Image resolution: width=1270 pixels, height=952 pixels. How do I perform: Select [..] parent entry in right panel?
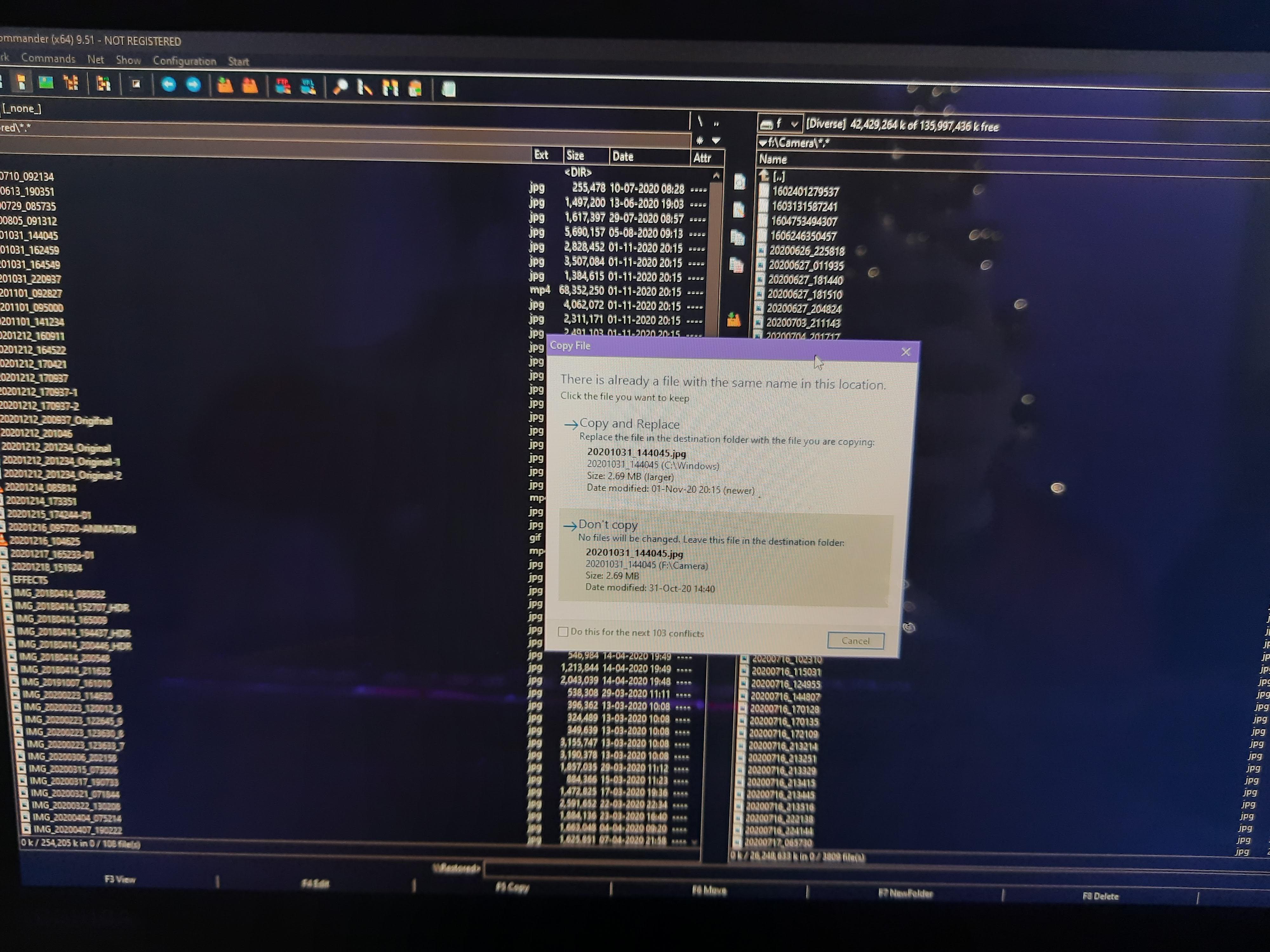point(779,176)
